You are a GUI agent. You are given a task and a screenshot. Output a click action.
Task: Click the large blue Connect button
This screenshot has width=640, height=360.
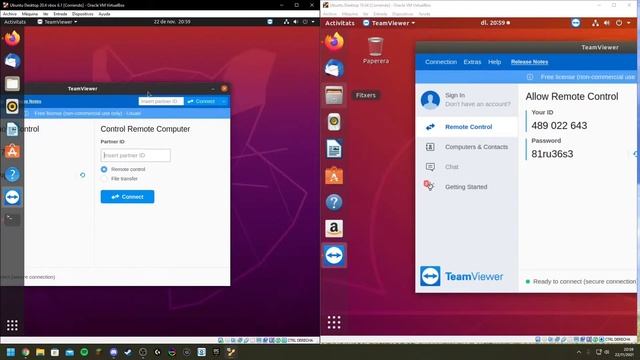tap(127, 197)
